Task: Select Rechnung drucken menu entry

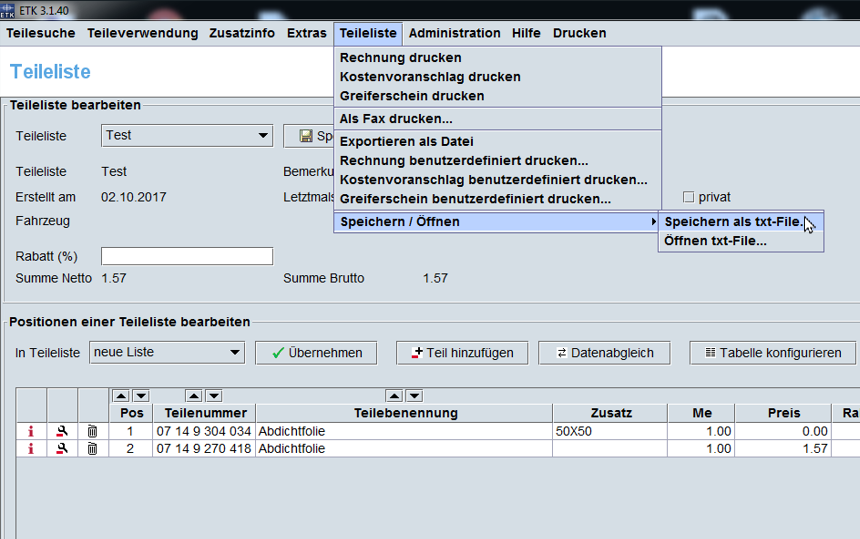Action: click(x=497, y=58)
